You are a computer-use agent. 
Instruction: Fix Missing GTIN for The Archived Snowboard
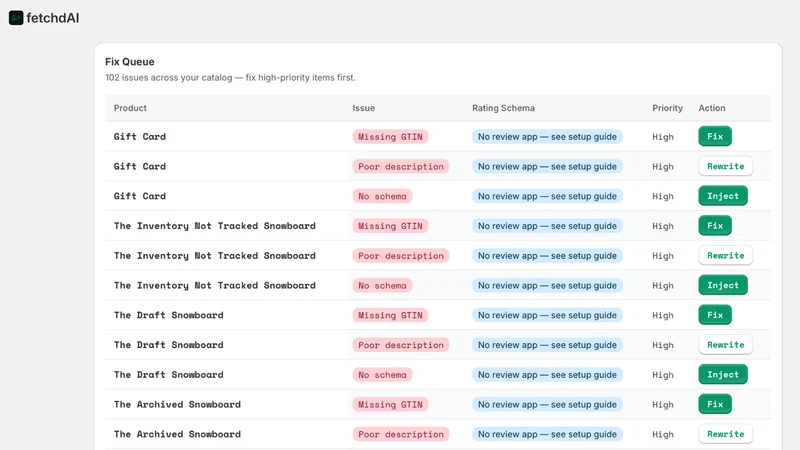(715, 404)
